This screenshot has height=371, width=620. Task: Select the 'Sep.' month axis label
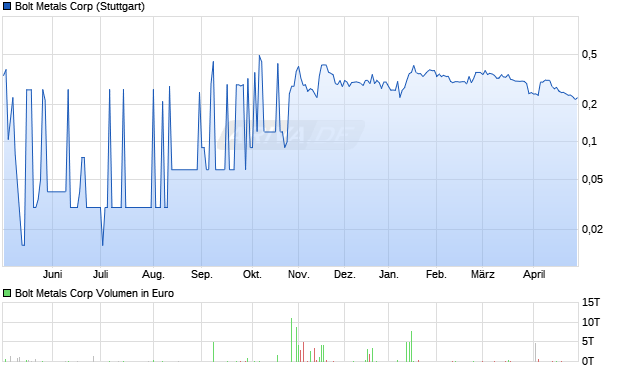click(202, 274)
